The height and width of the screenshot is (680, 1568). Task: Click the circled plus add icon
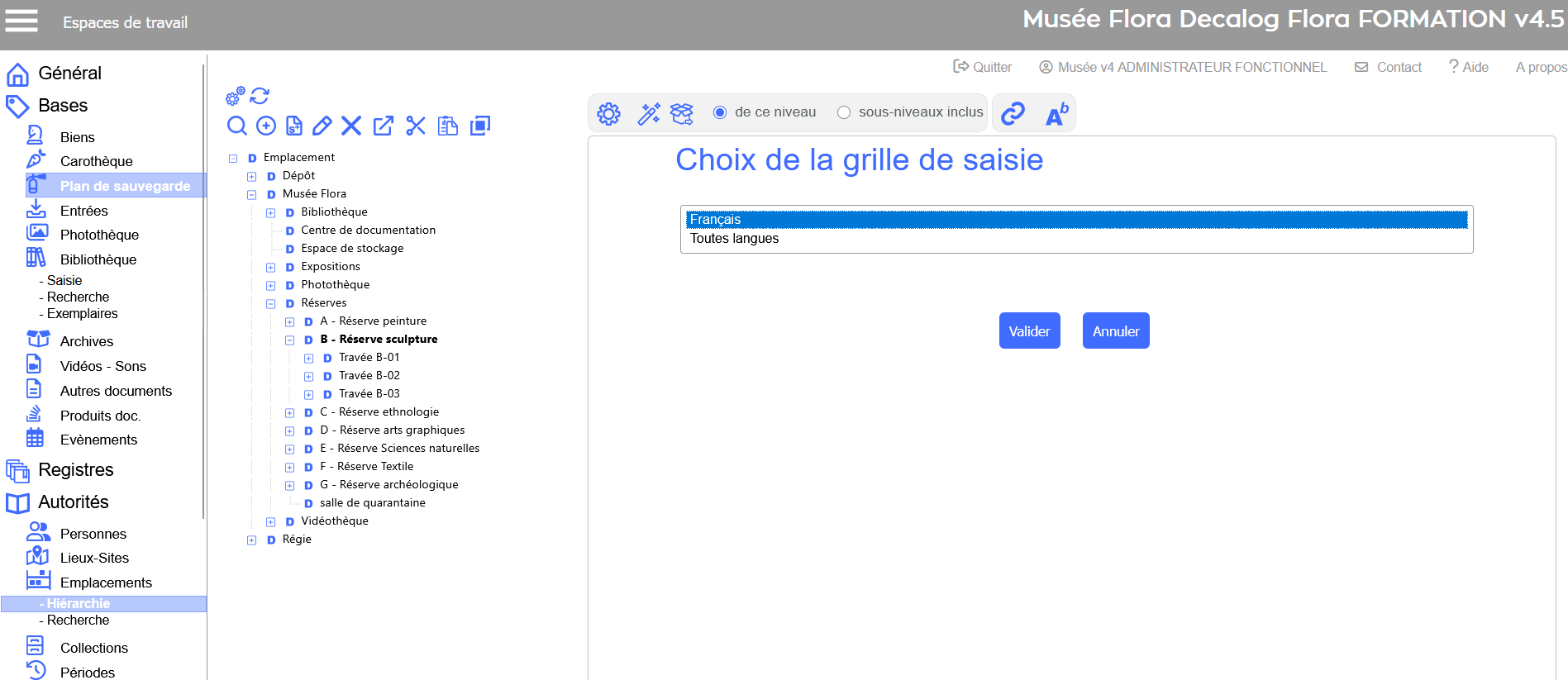(x=266, y=126)
